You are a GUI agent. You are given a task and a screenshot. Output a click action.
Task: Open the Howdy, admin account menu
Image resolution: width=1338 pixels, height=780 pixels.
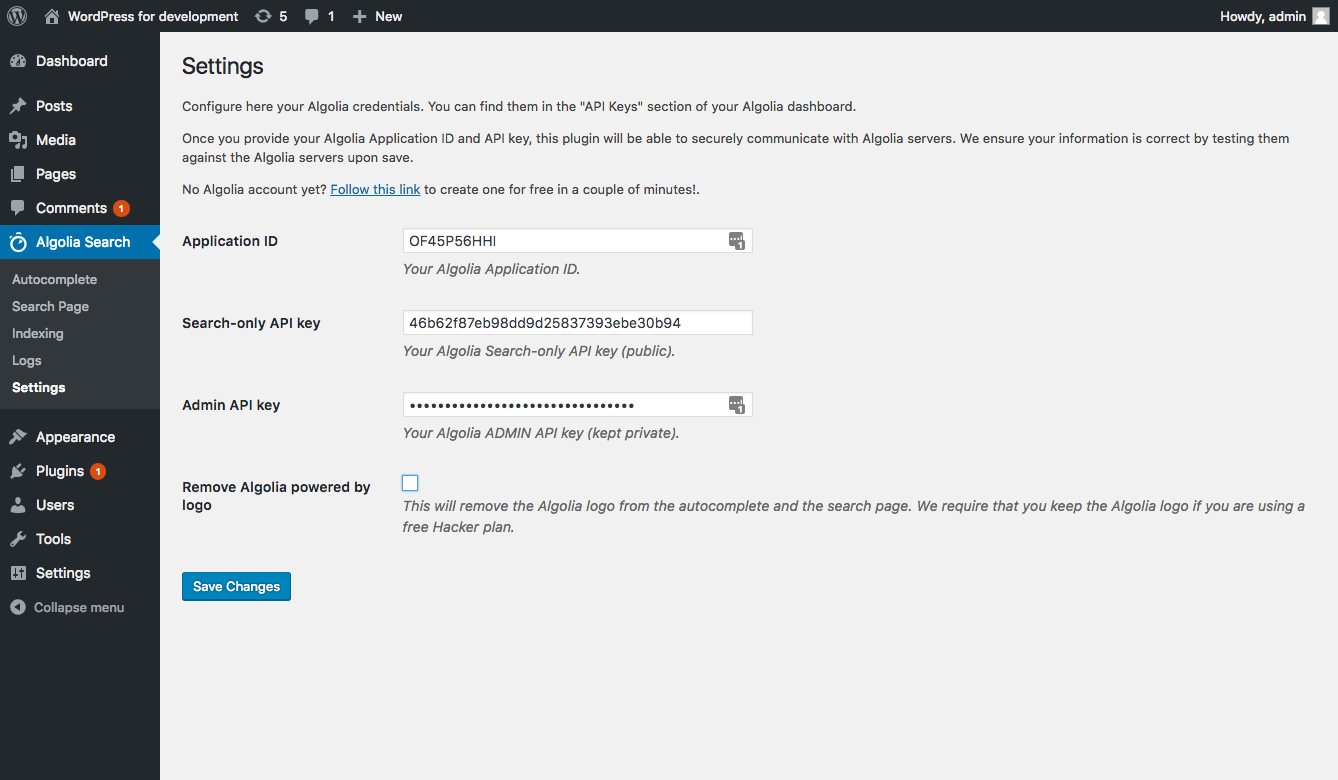1264,16
